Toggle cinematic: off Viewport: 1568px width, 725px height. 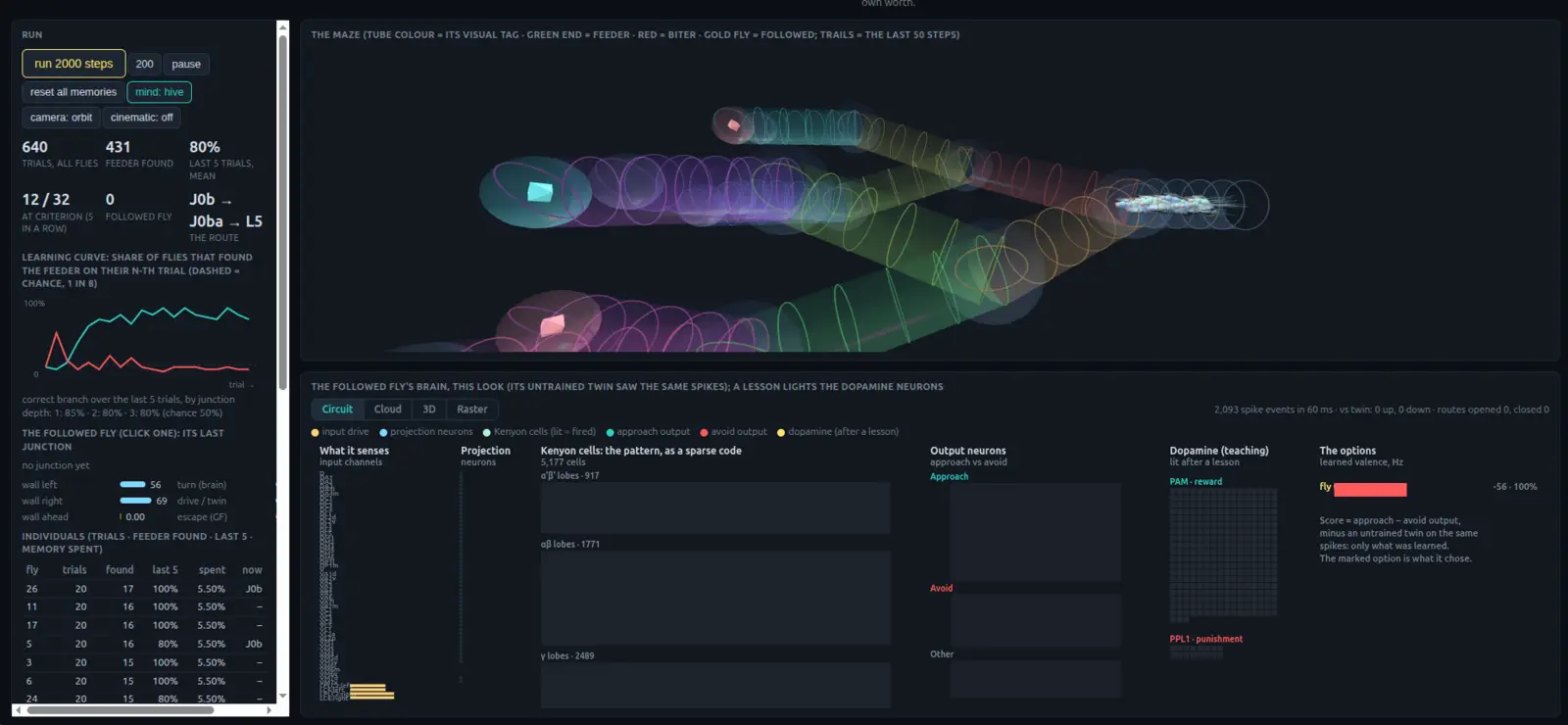pyautogui.click(x=141, y=118)
